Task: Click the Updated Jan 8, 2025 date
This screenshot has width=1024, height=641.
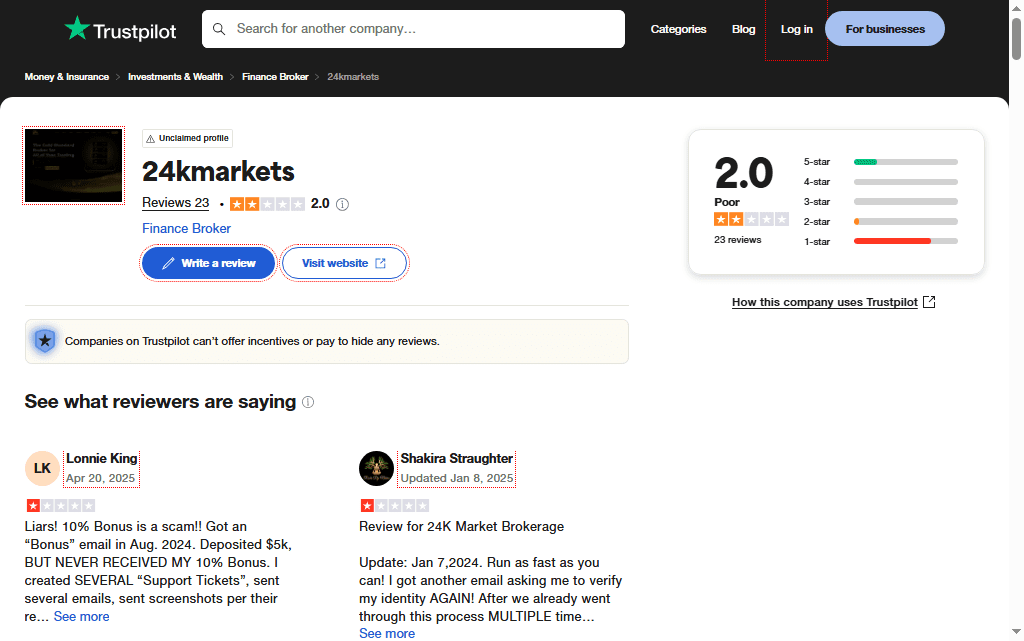Action: click(x=457, y=478)
